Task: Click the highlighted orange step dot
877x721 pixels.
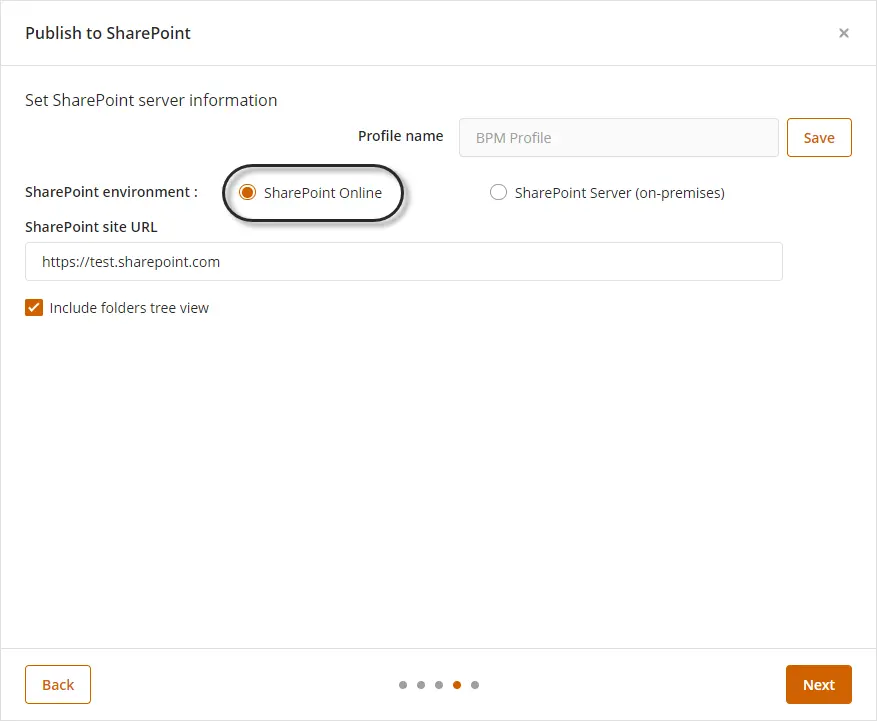Action: coord(457,685)
